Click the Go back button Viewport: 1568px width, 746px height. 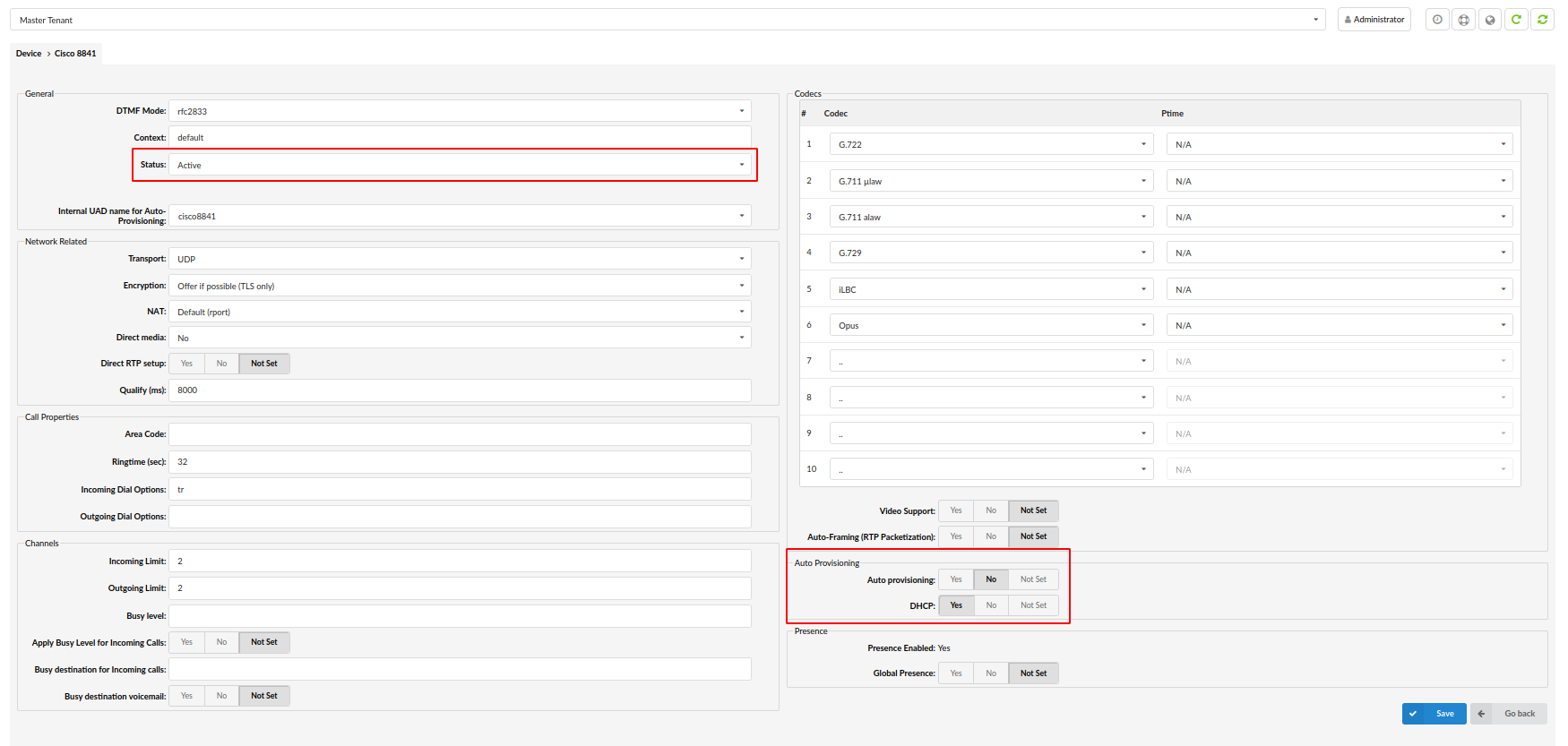coord(1509,714)
